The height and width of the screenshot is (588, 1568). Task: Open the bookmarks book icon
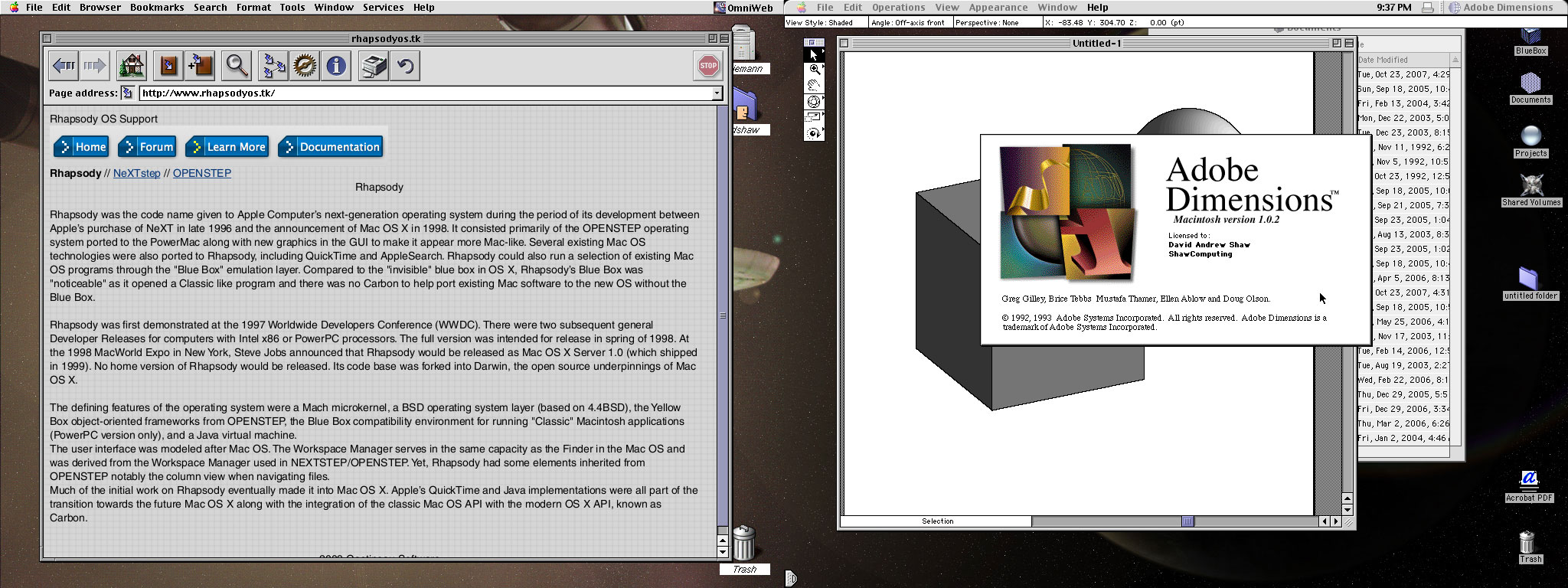tap(168, 66)
